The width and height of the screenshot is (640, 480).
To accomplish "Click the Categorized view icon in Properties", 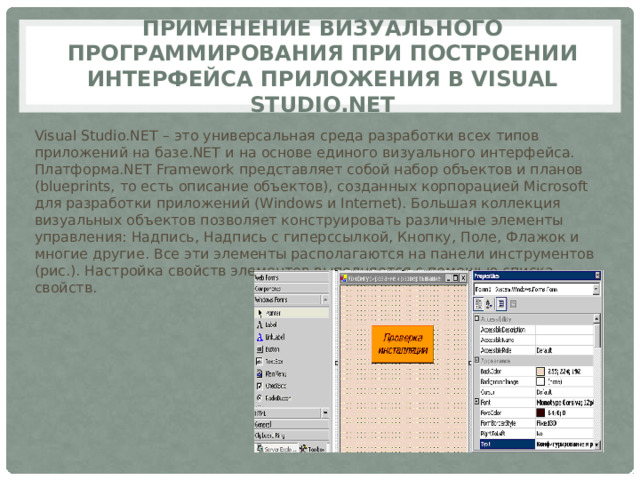I will coord(479,304).
